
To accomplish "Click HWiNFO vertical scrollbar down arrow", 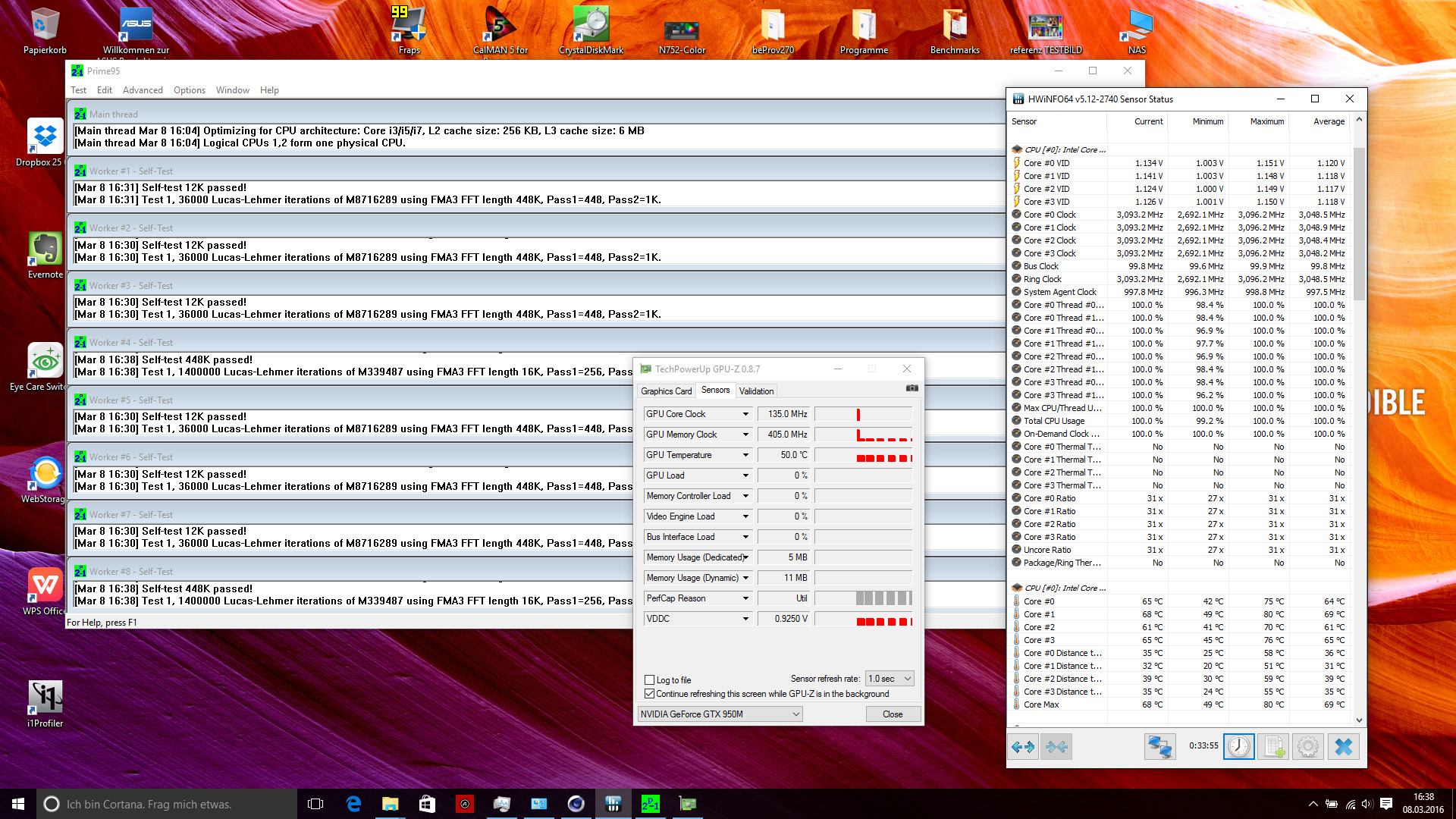I will coord(1359,720).
